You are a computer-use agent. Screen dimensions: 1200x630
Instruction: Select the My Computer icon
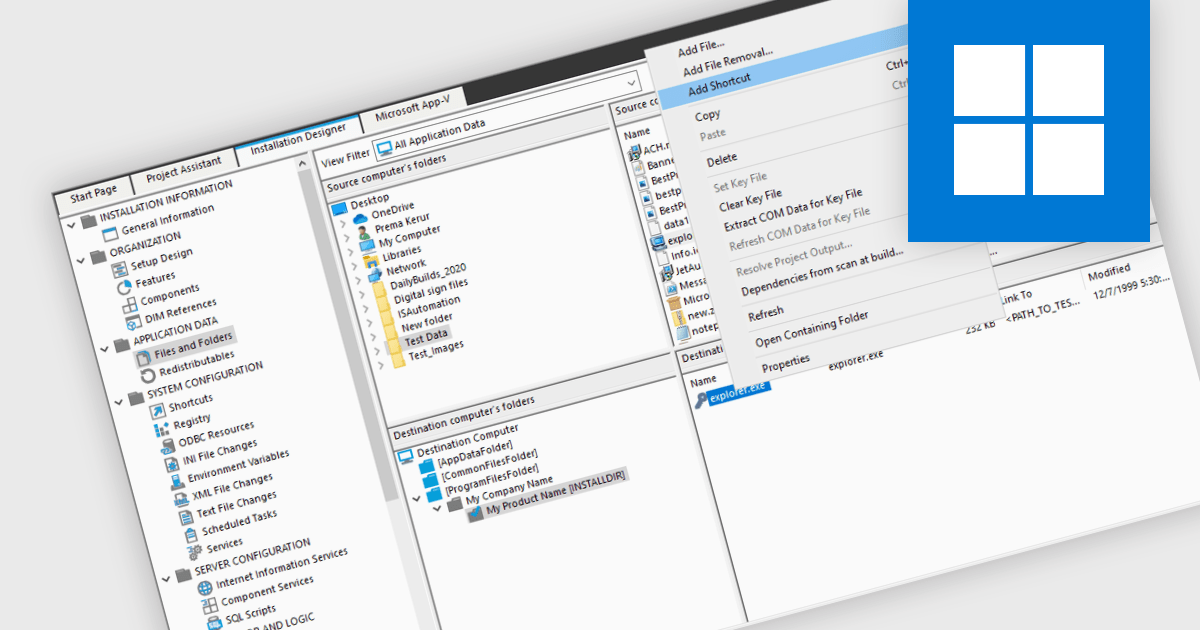tap(369, 245)
